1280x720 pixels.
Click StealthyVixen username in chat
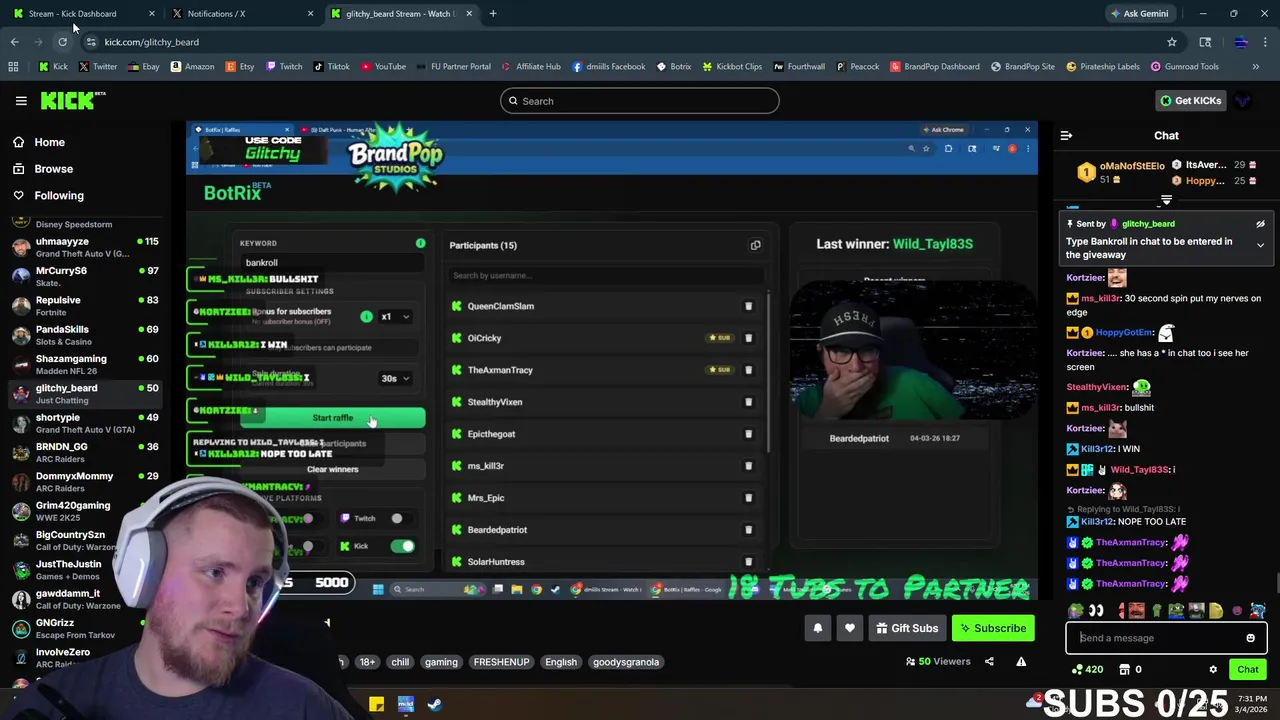click(1096, 387)
